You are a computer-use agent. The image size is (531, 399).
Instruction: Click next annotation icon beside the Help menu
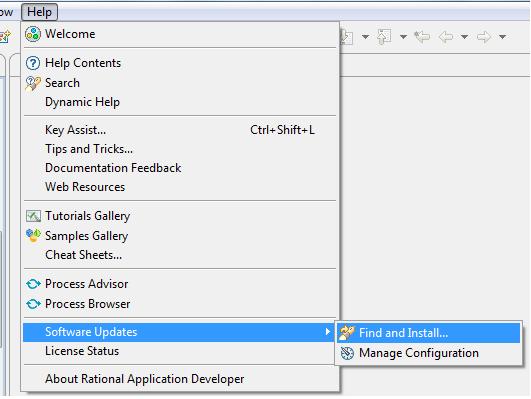(347, 37)
